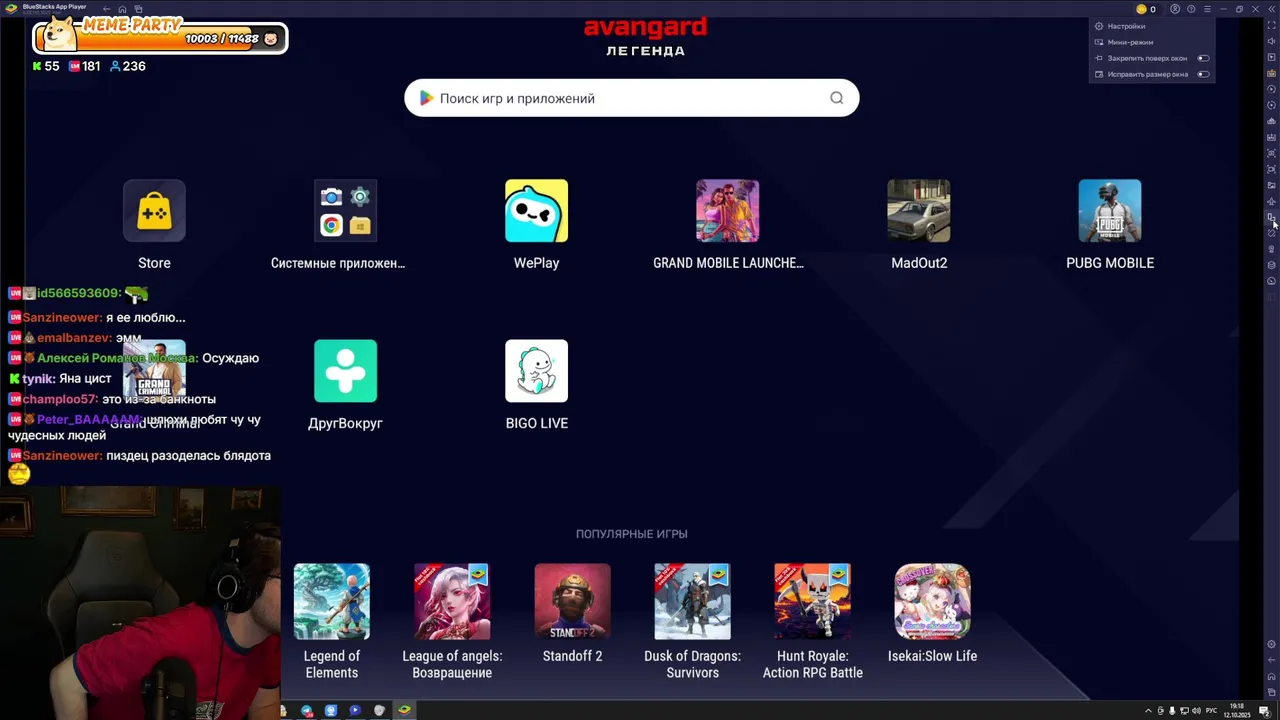Image resolution: width=1280 pixels, height=720 pixels.
Task: Open Настройки from the menu
Action: 1126,26
